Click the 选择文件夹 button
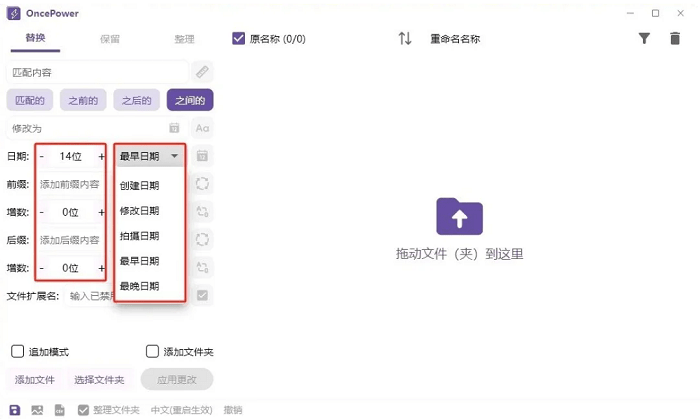 [x=99, y=380]
